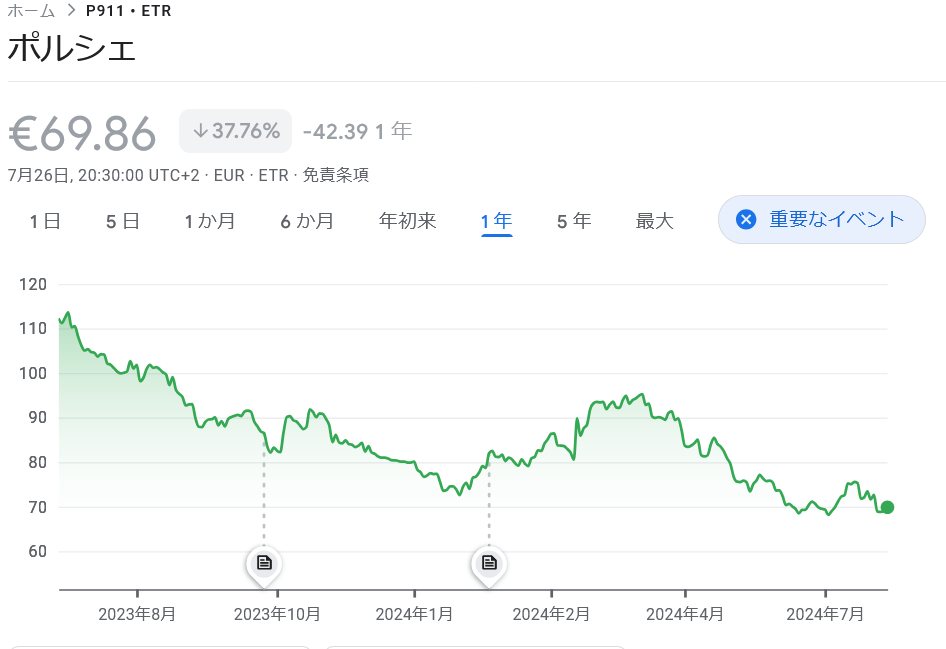Screen dimensions: 946x649
Task: Open the 5年 chart range
Action: (574, 221)
